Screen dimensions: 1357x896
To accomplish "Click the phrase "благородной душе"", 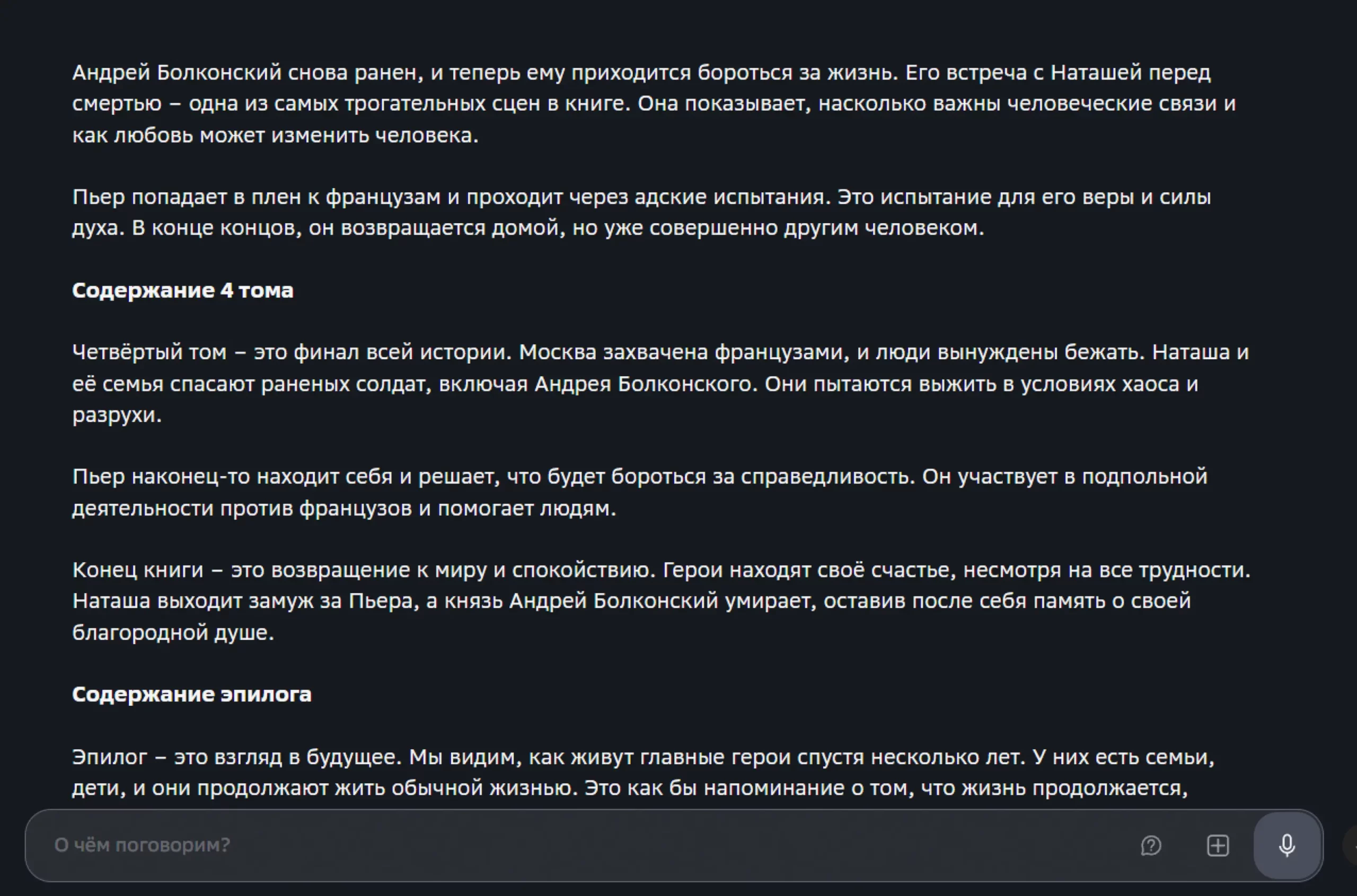I will (x=173, y=633).
